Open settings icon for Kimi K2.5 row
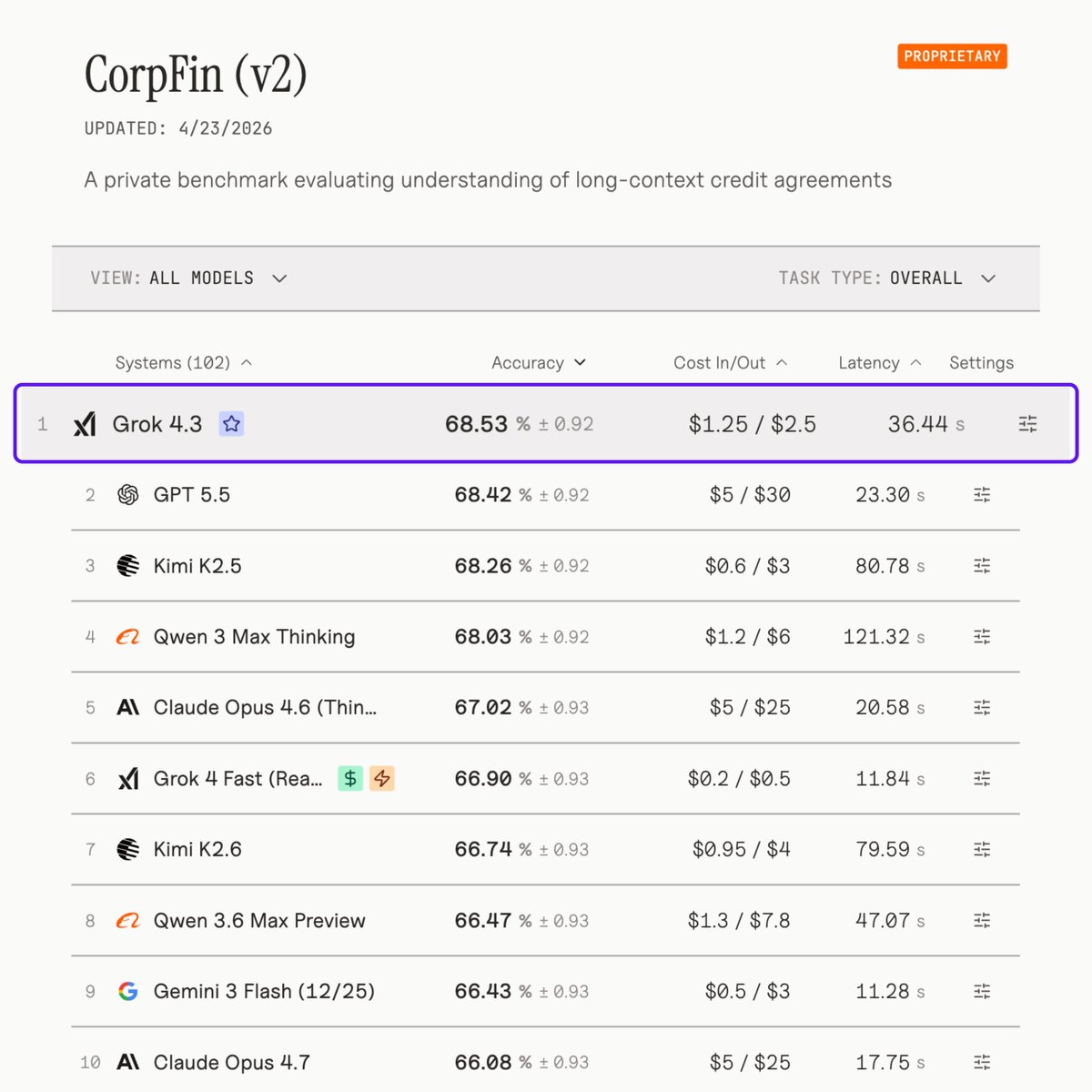 pyautogui.click(x=982, y=566)
